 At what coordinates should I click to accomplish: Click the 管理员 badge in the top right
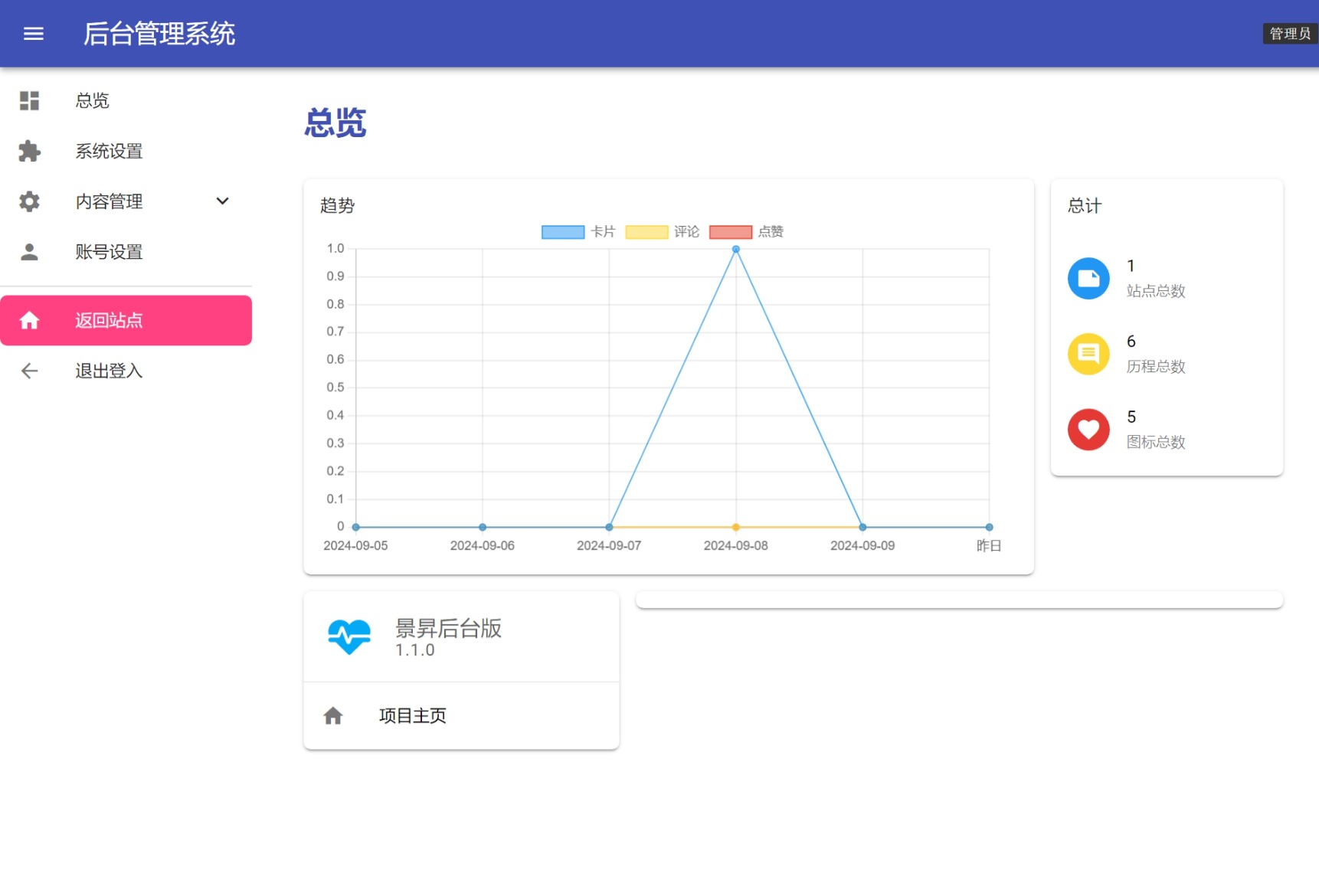click(1289, 33)
